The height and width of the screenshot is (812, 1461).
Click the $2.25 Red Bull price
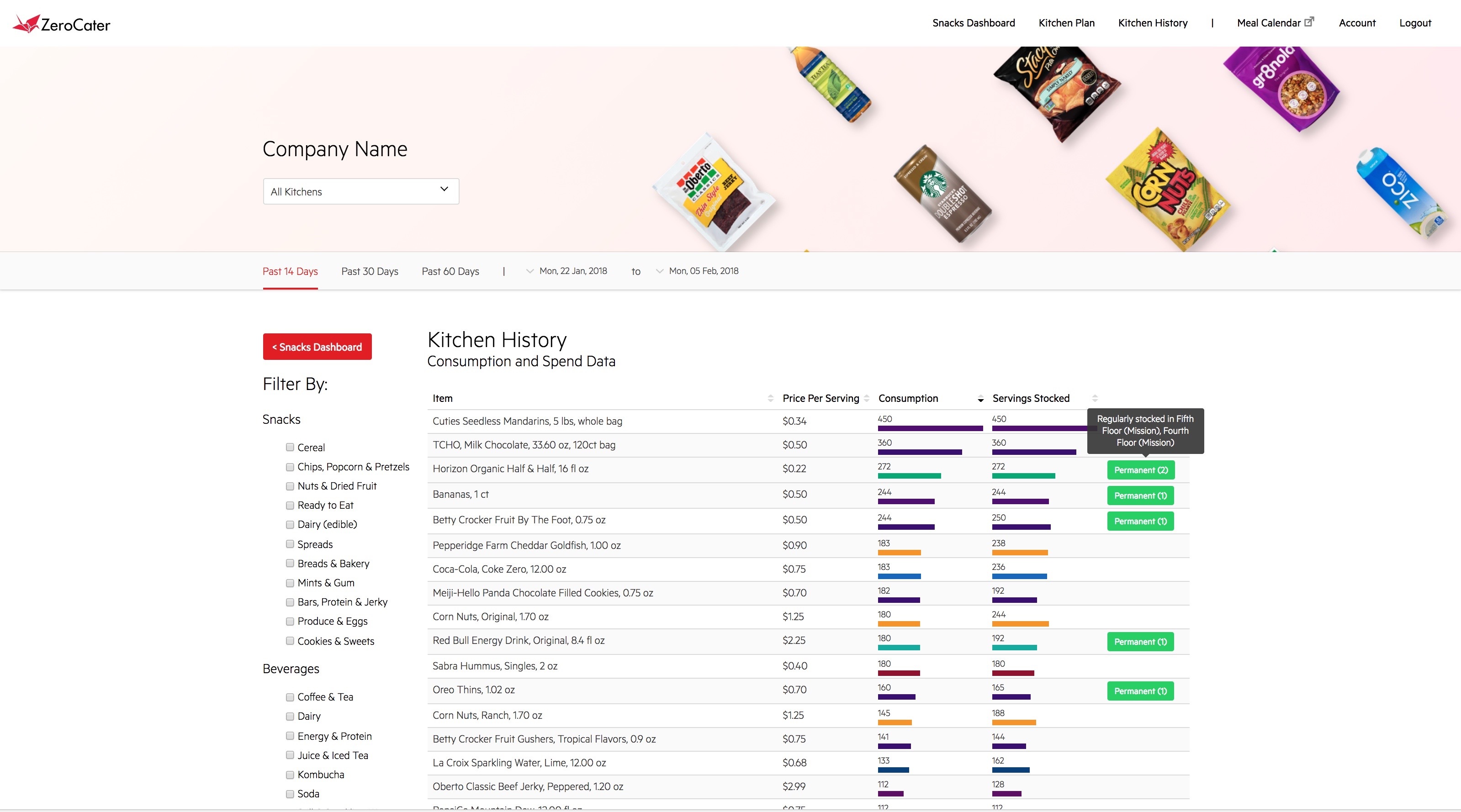794,640
